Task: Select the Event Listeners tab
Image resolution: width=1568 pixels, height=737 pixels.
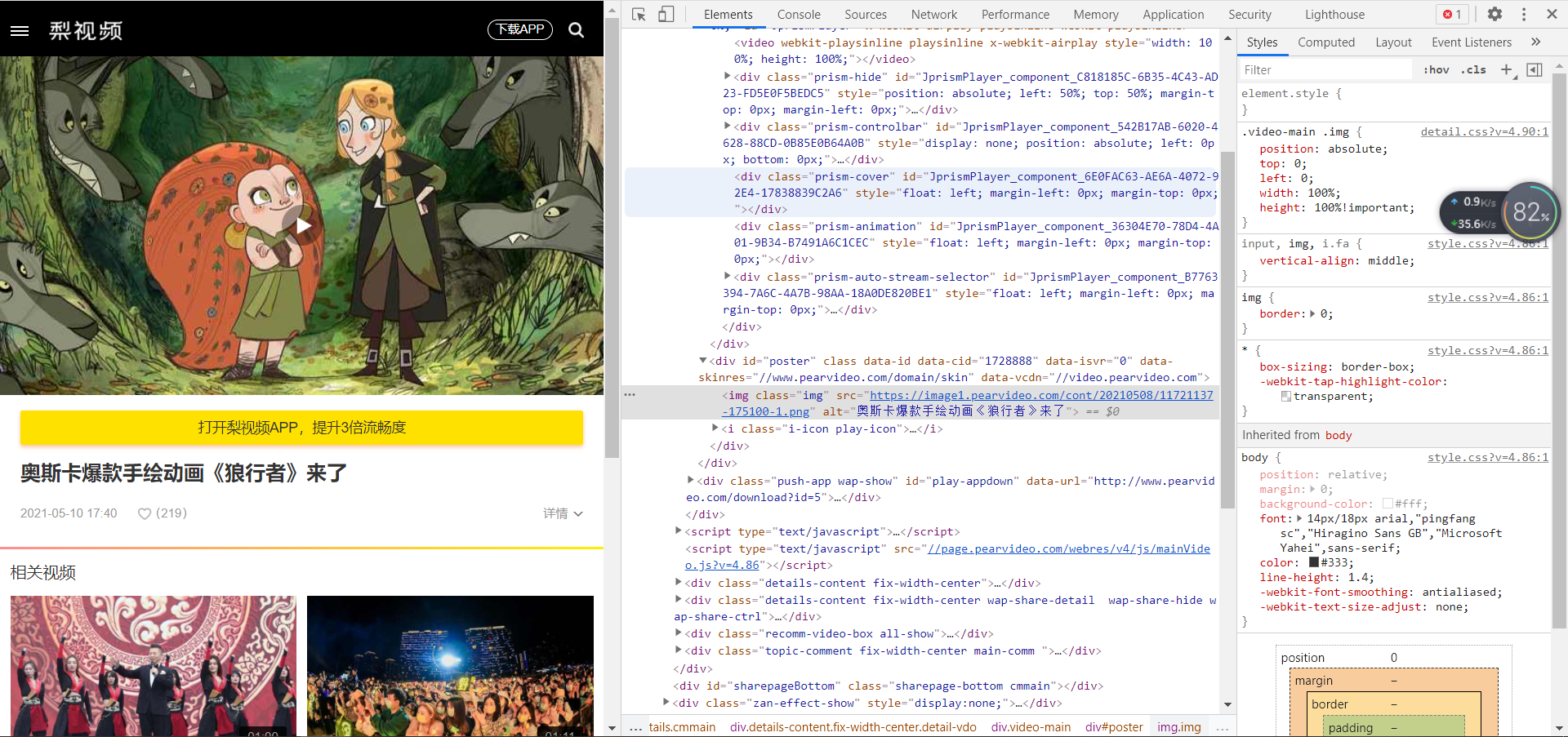Action: tap(1472, 42)
